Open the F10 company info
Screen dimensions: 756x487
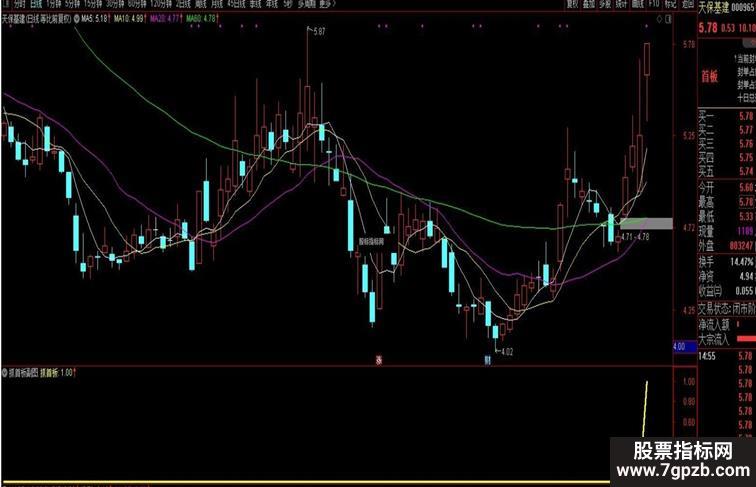point(654,4)
